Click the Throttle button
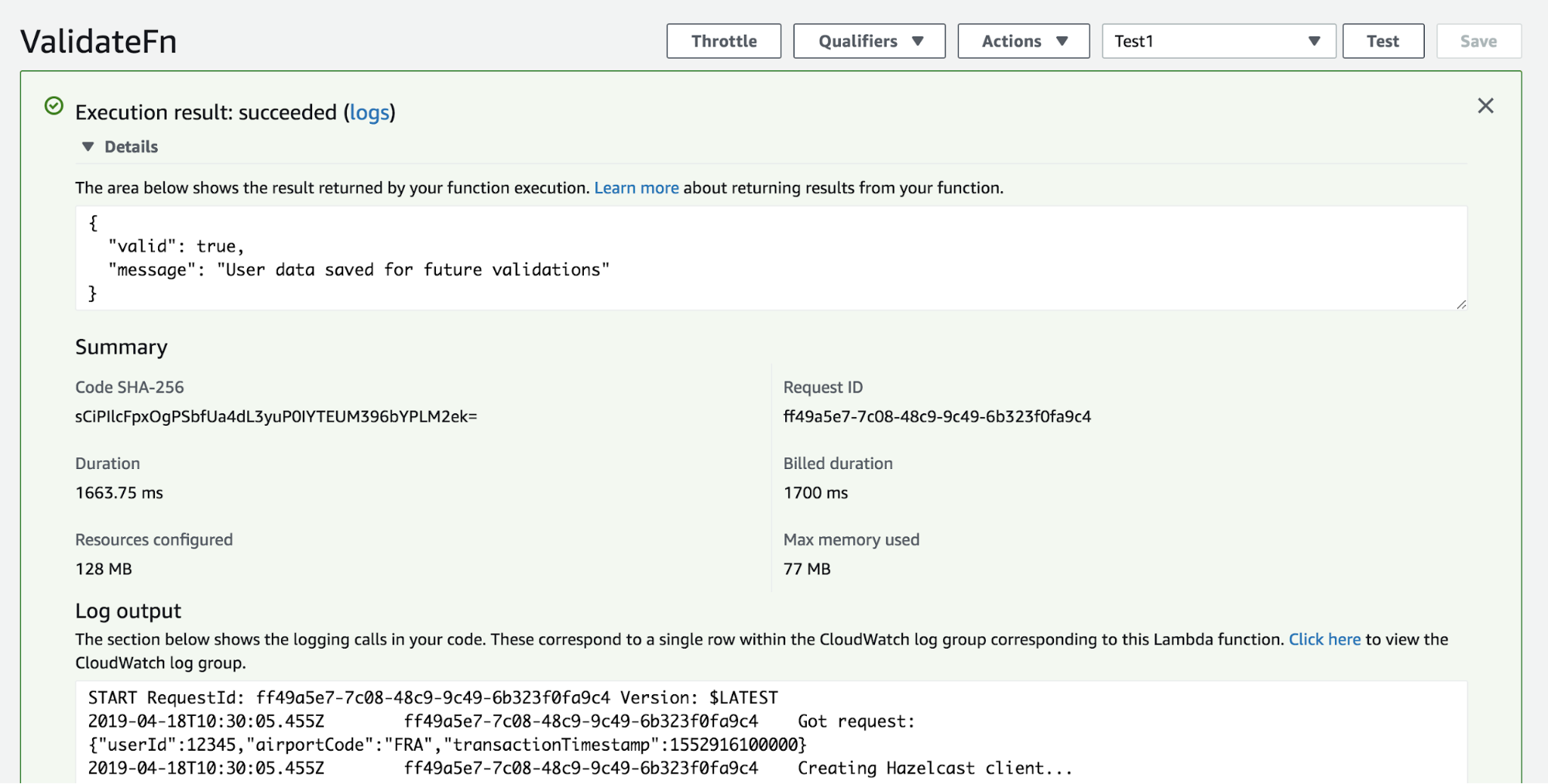The width and height of the screenshot is (1548, 784). coord(723,42)
